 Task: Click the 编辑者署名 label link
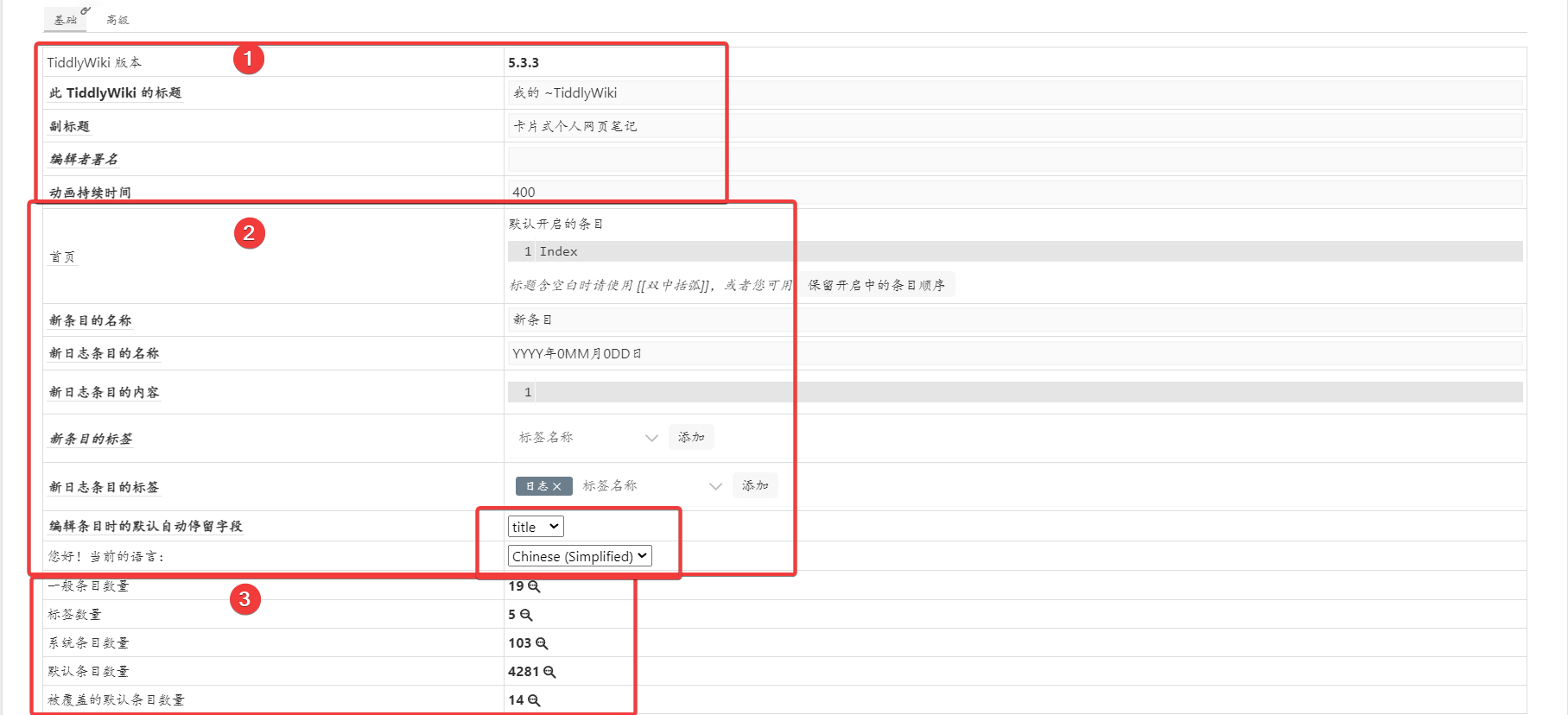click(84, 159)
